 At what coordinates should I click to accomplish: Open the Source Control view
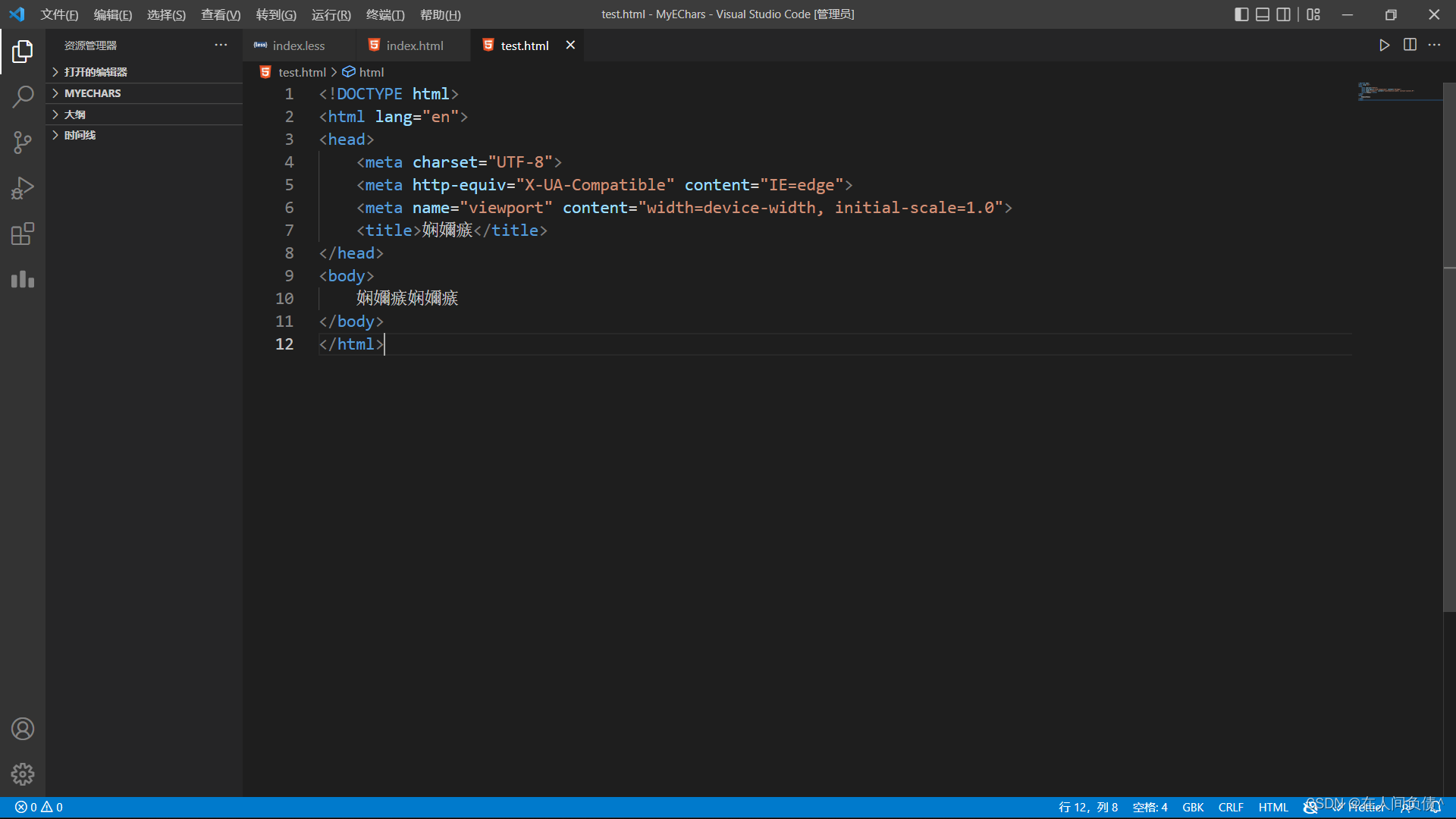[23, 142]
